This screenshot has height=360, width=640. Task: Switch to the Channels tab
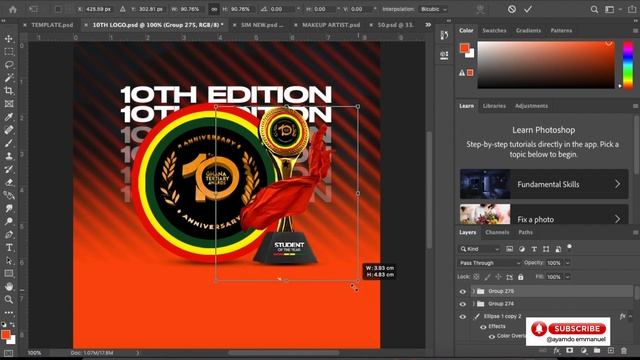497,232
